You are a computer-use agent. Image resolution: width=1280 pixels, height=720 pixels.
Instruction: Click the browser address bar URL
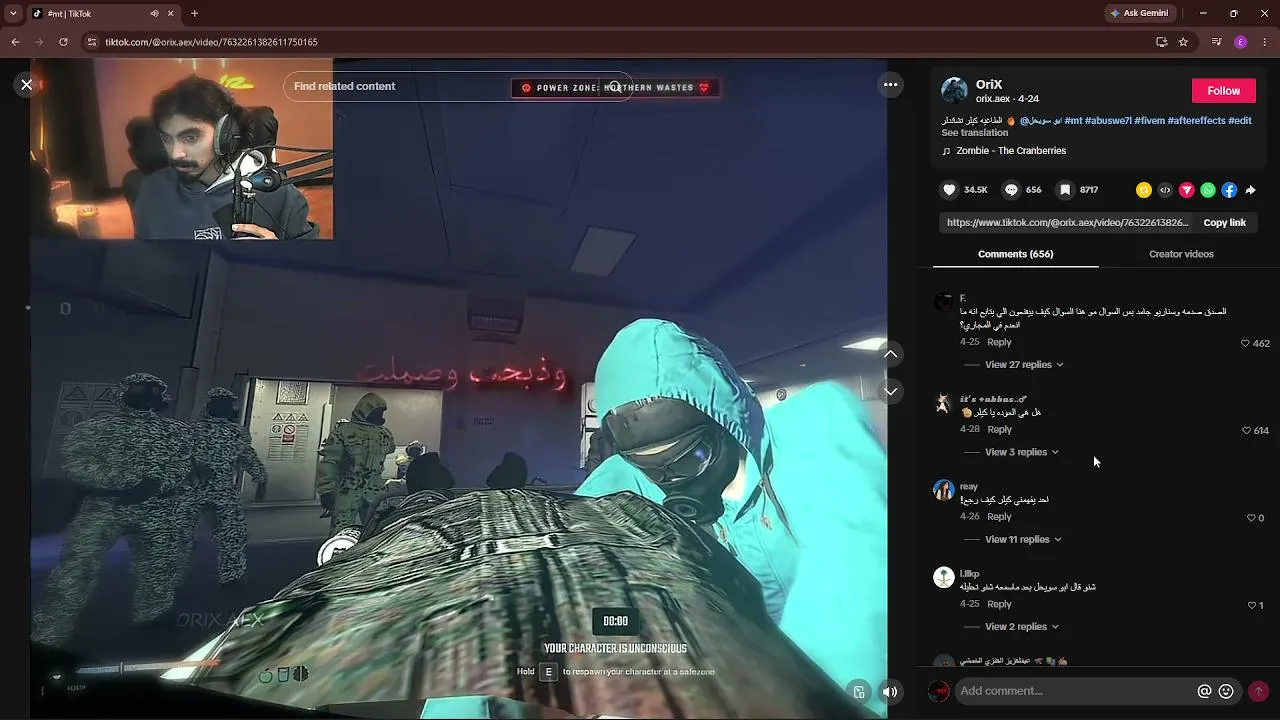tap(211, 42)
